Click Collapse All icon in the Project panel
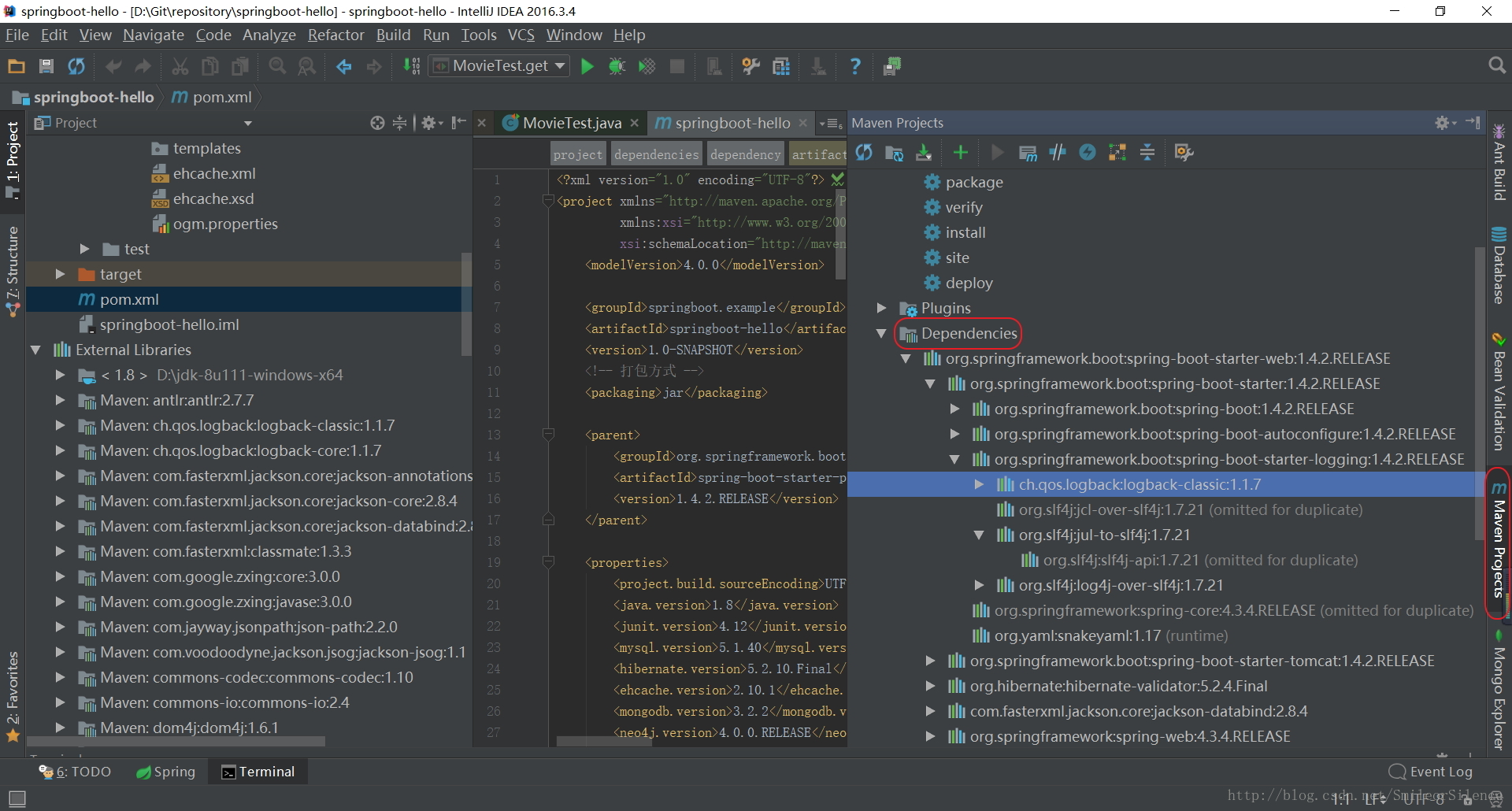 tap(400, 123)
